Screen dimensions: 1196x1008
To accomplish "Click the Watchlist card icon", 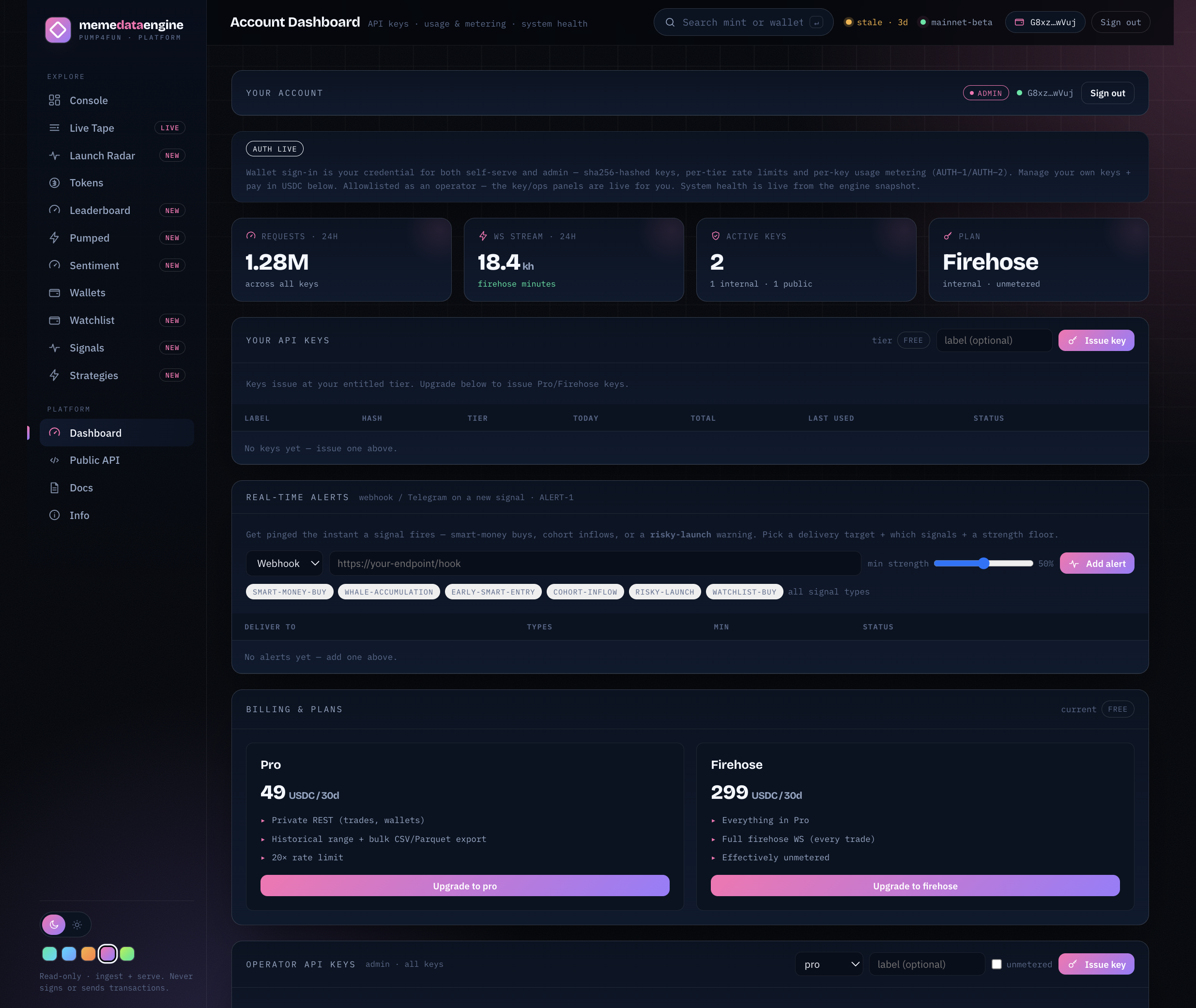I will (x=54, y=321).
